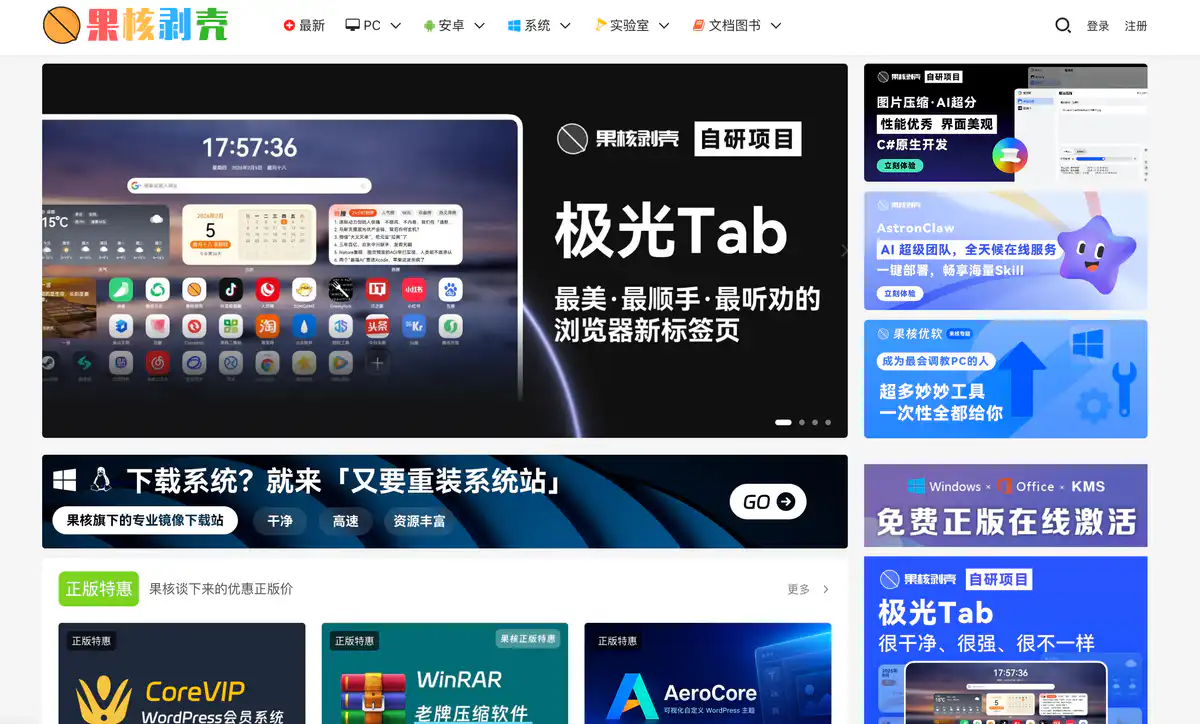Click 立刻体验 on the AstronClaw banner
Image resolution: width=1200 pixels, height=724 pixels.
click(x=900, y=293)
